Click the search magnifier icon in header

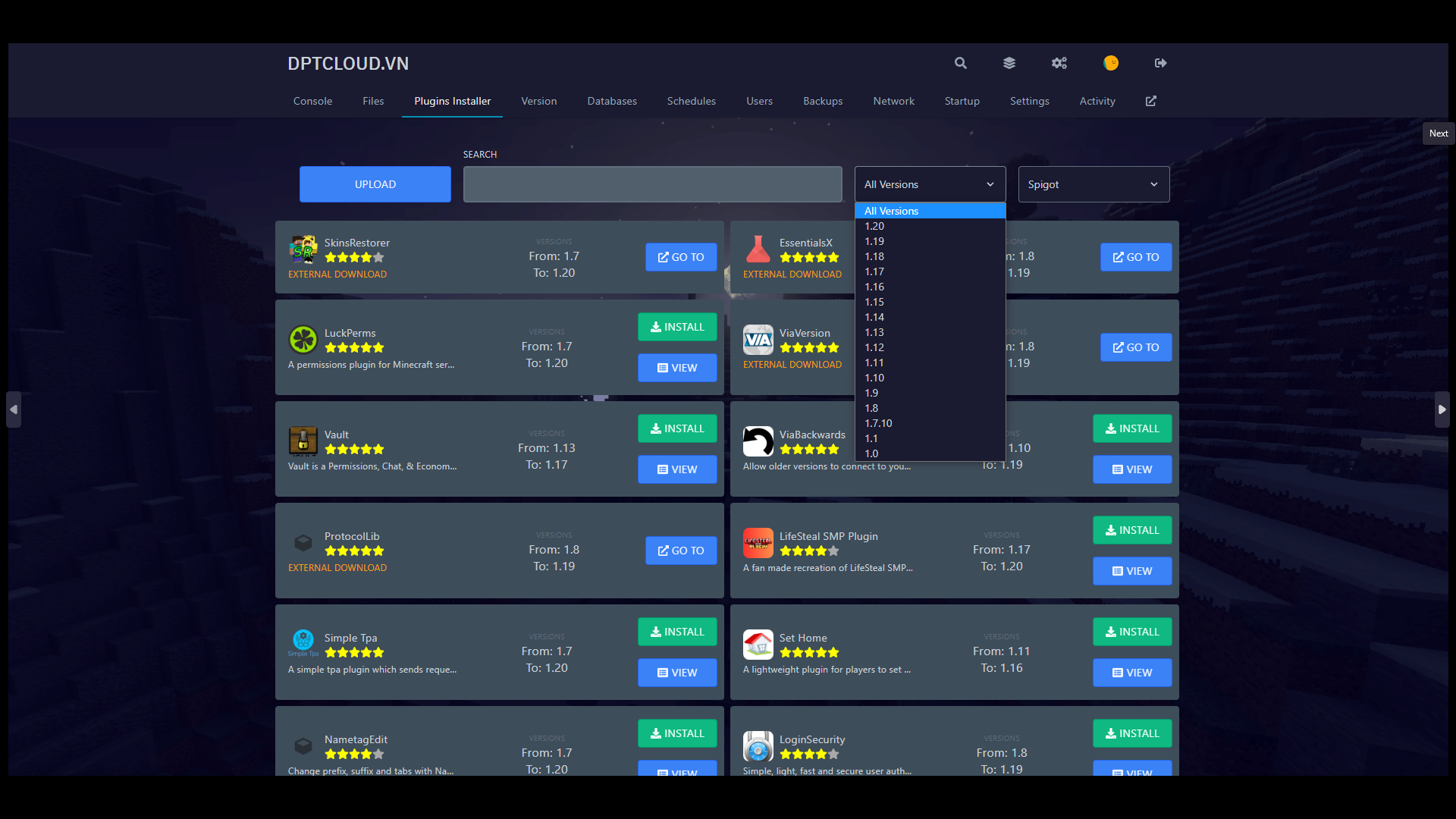(960, 63)
